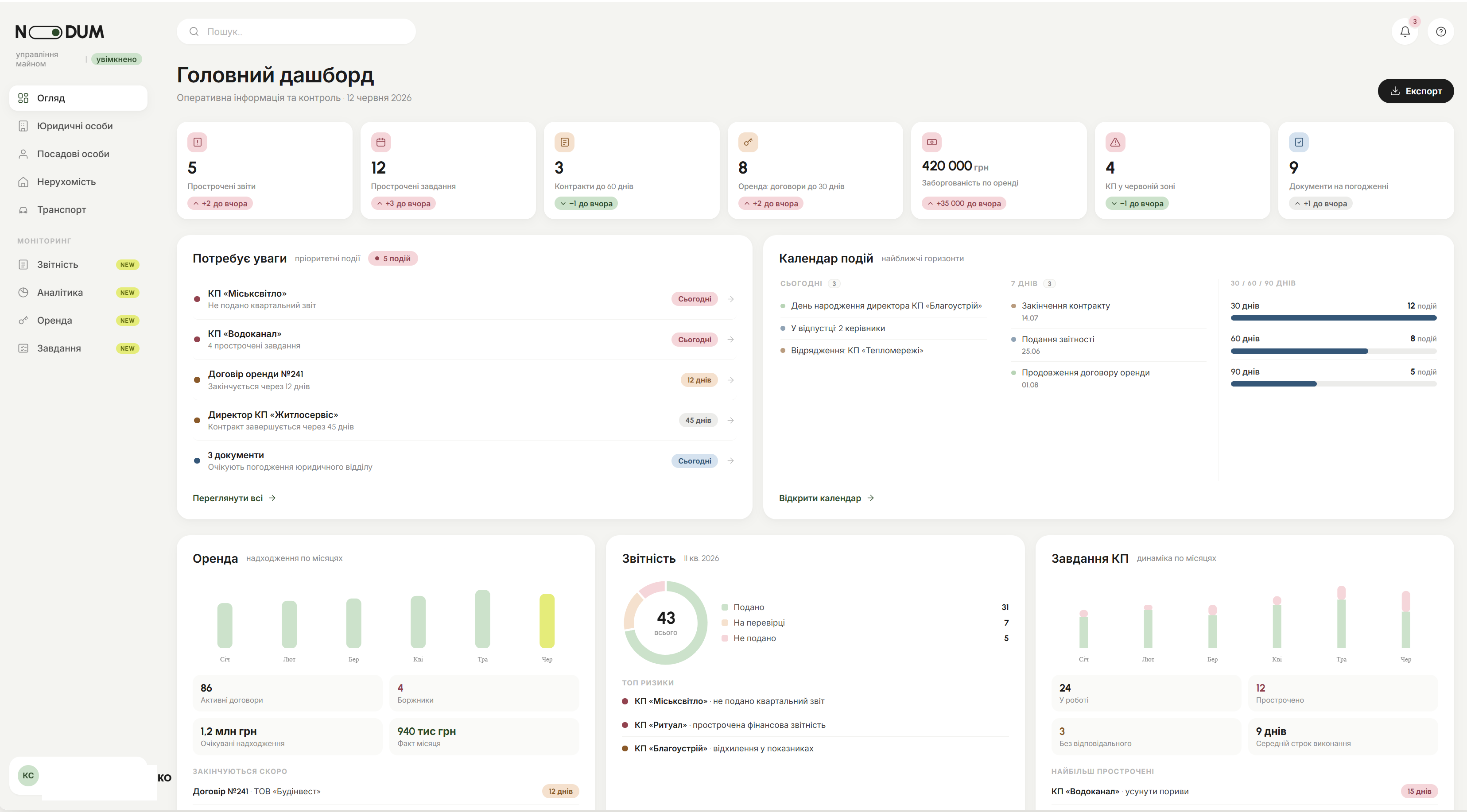Click the key icon on rental contracts card
Image resolution: width=1467 pixels, height=812 pixels.
pyautogui.click(x=748, y=143)
